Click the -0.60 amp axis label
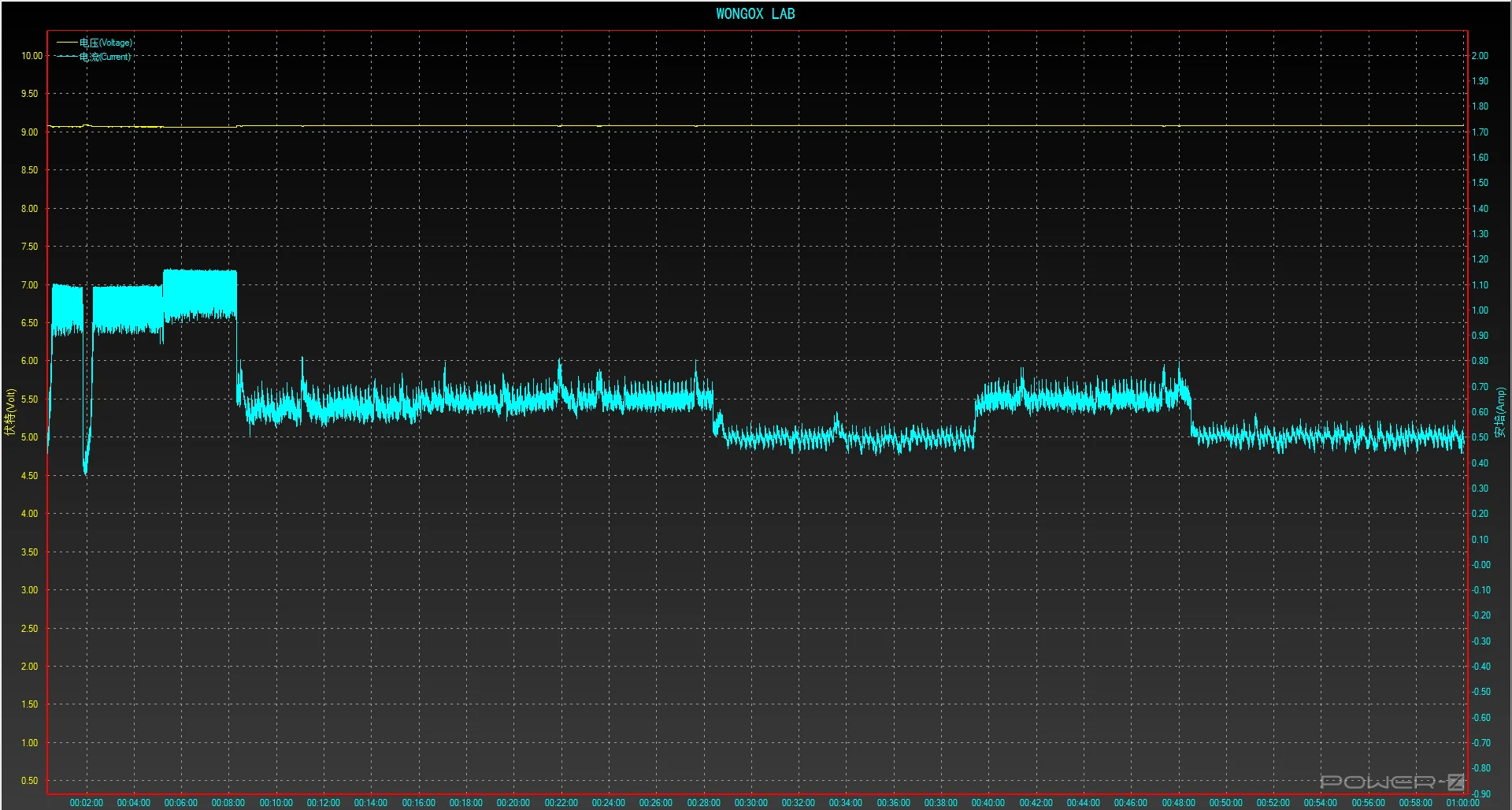1512x810 pixels. [x=1480, y=718]
